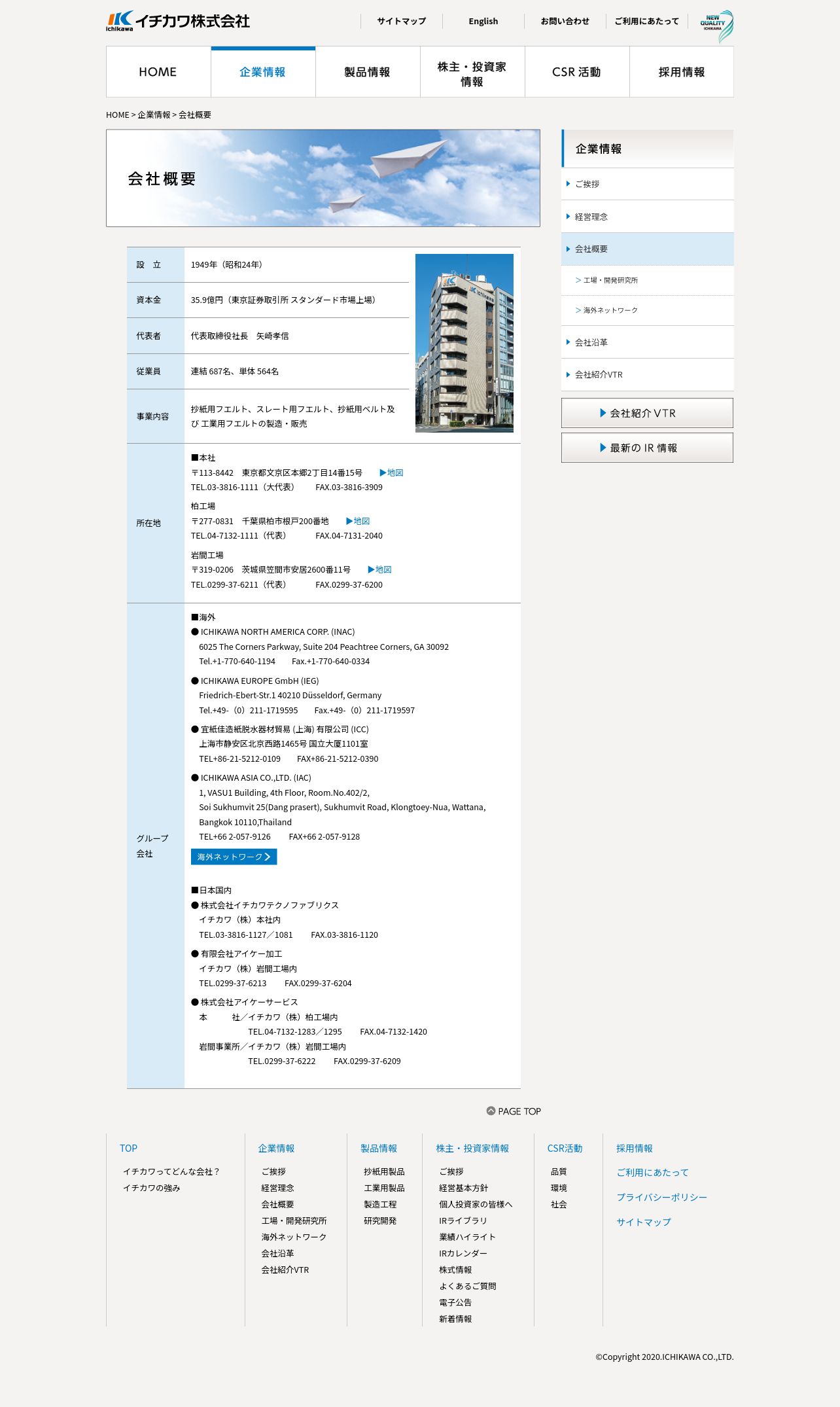The width and height of the screenshot is (840, 1407).
Task: Open the 製品情報 footer heading
Action: [379, 1149]
